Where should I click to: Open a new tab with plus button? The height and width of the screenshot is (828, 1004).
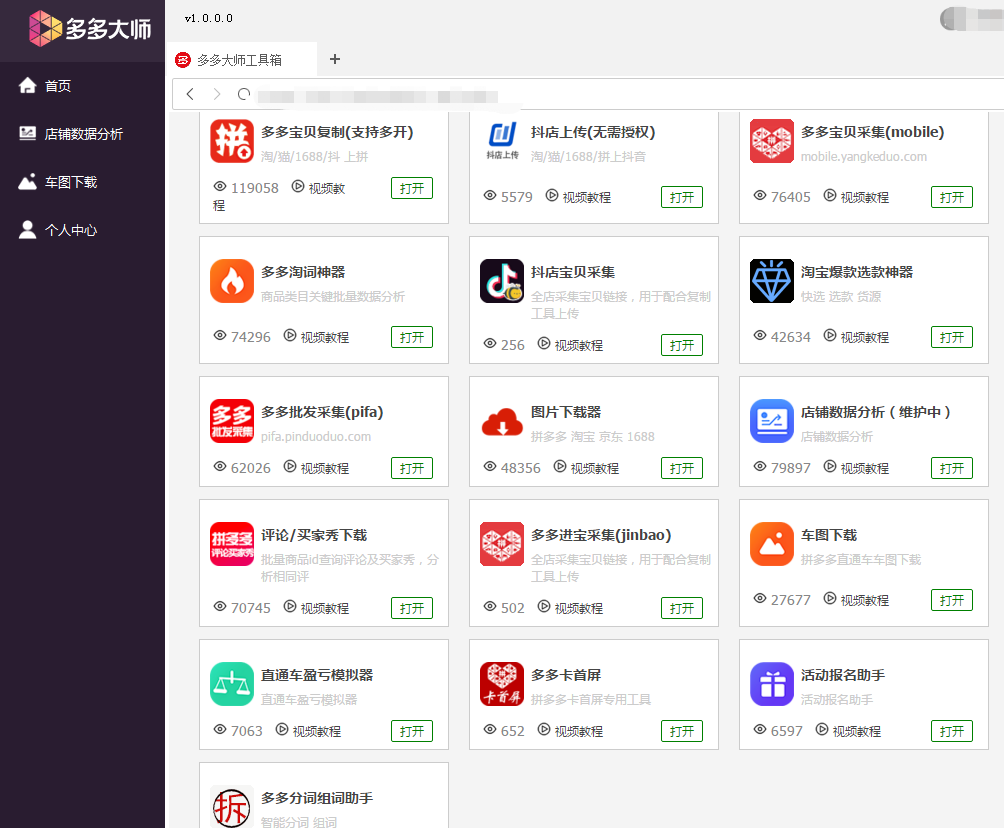(x=335, y=59)
